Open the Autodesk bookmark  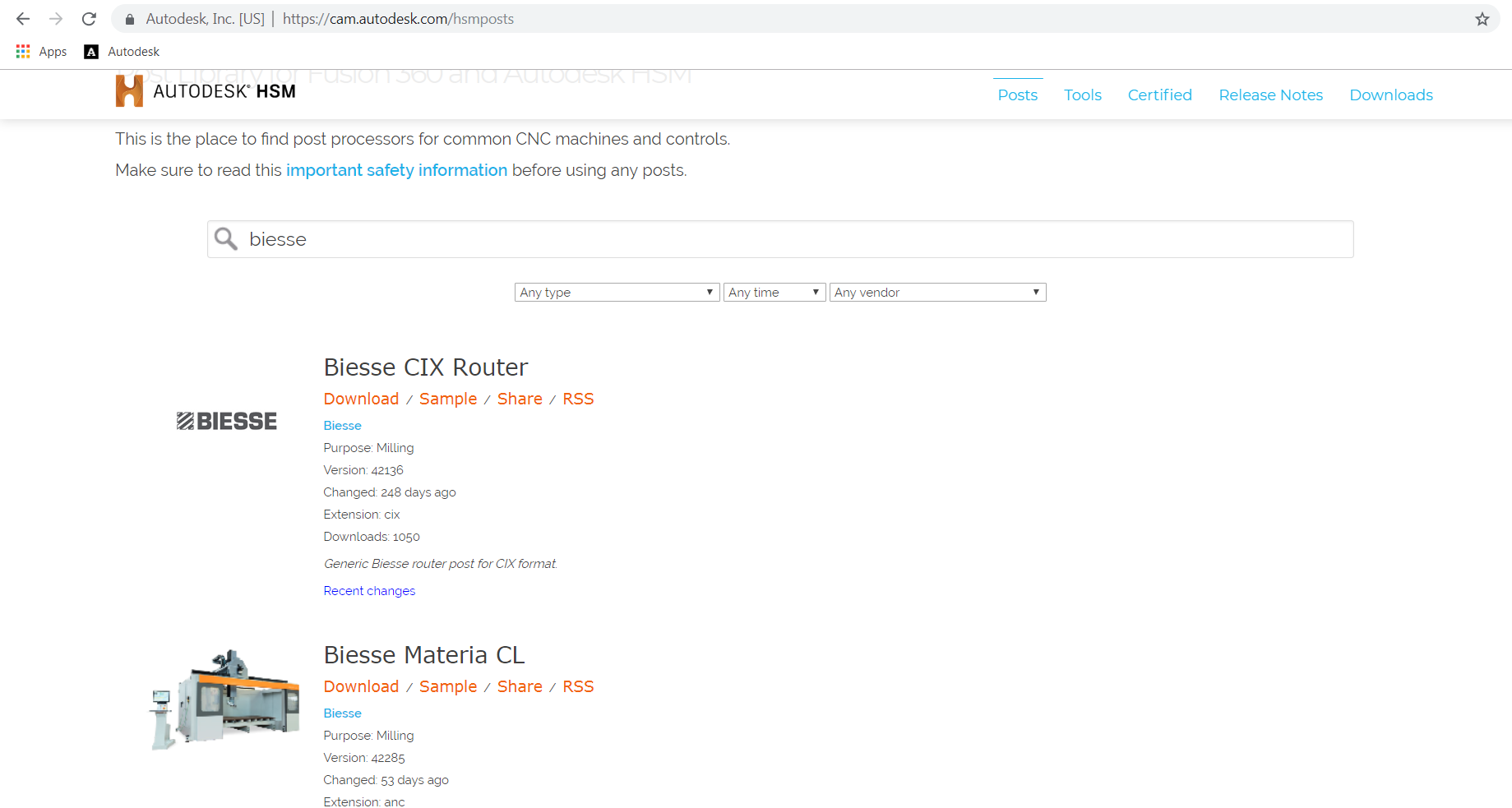(120, 51)
